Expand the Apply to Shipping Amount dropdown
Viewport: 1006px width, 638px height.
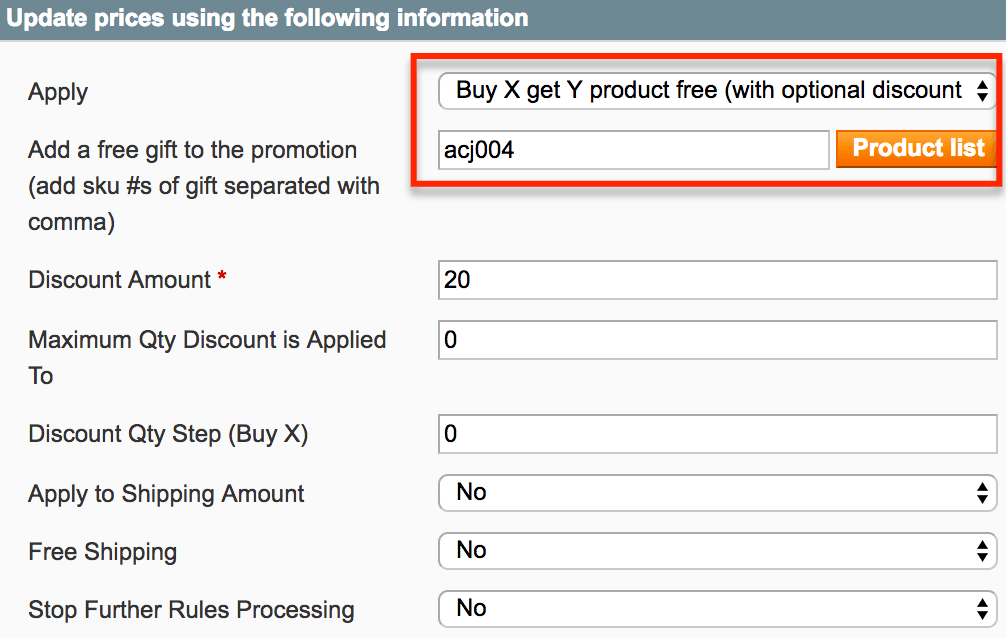pyautogui.click(x=717, y=492)
